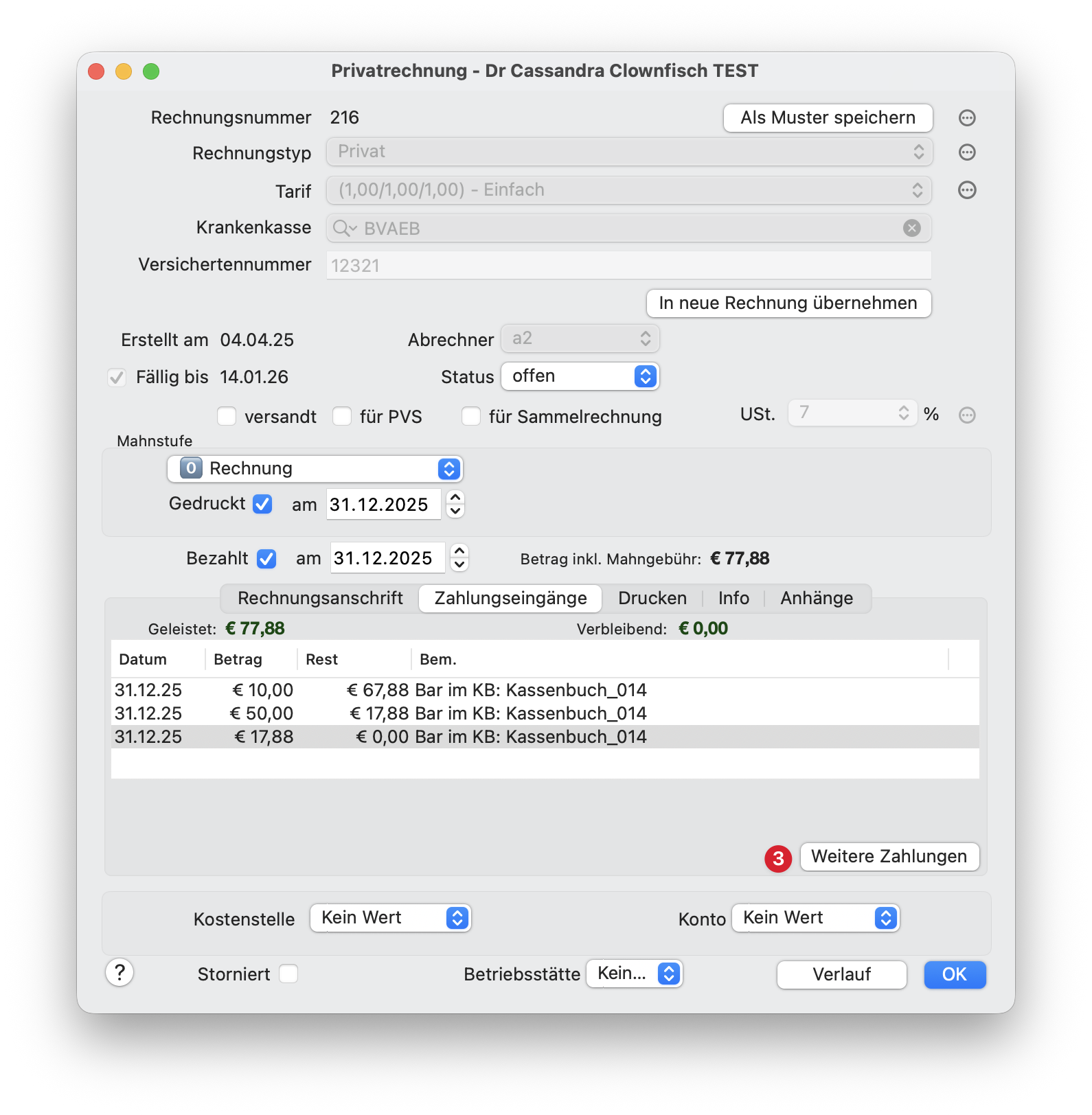Switch to the Anhänge tab
The image size is (1092, 1115).
tap(817, 598)
